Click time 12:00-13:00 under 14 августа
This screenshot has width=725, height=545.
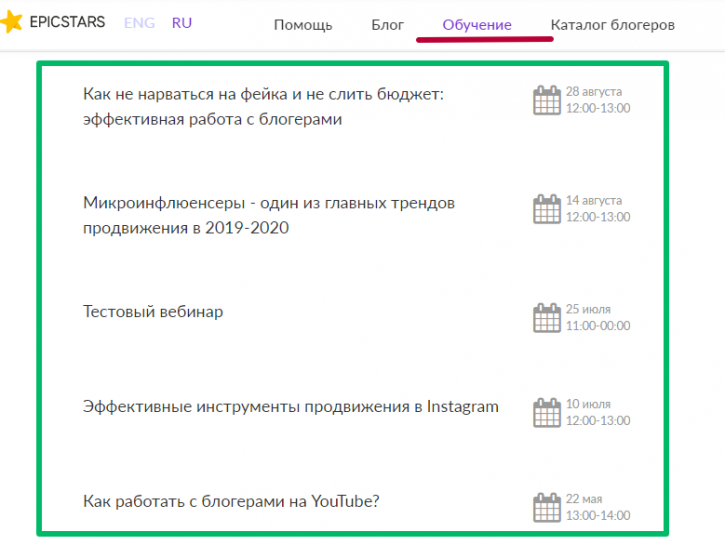pos(598,217)
